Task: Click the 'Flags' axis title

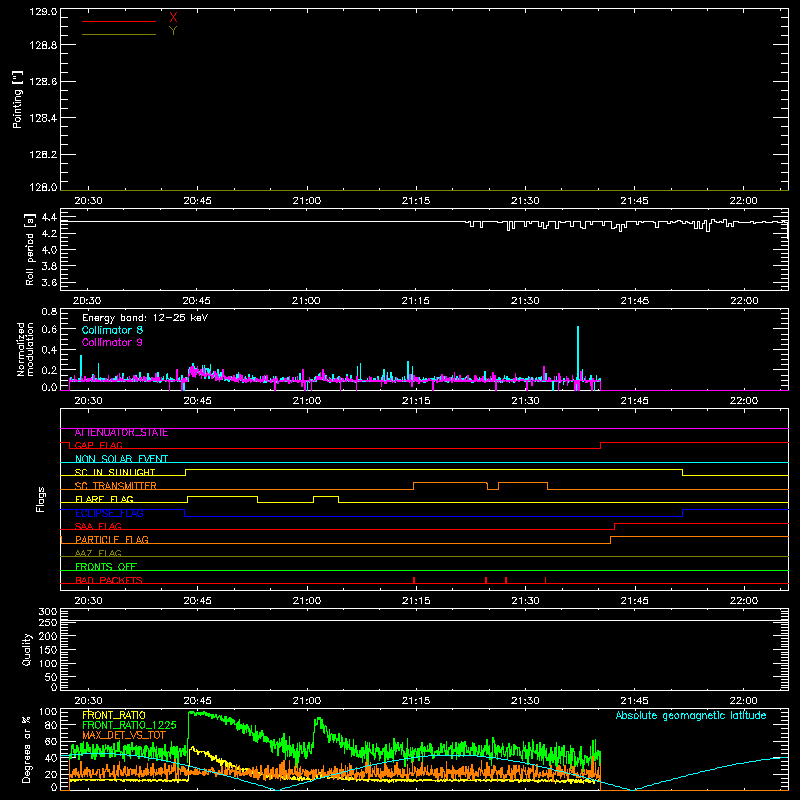Action: tap(41, 499)
